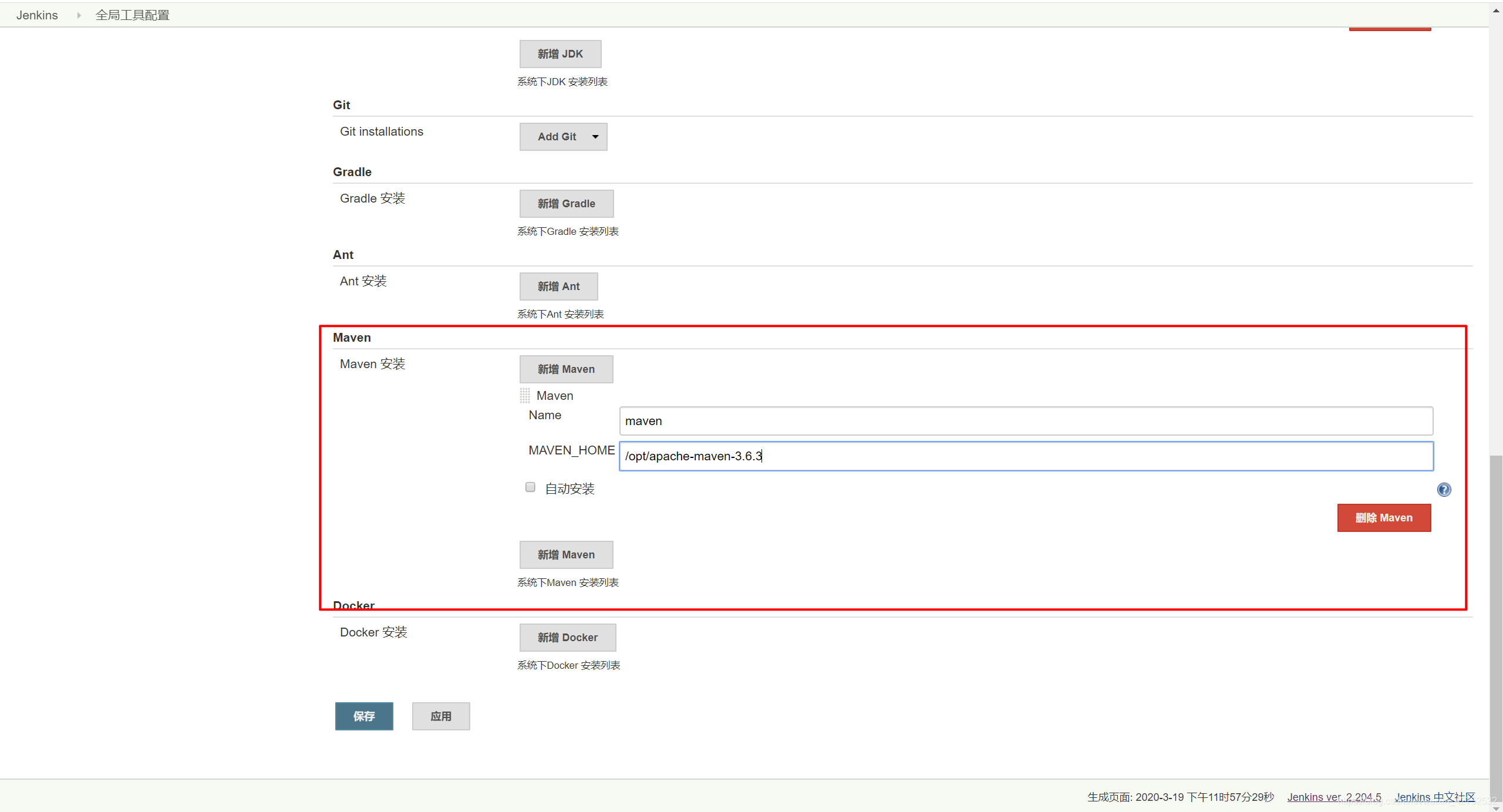Focus the MAVEN_HOME input field
Screen dimensions: 1503x812
[x=1026, y=456]
